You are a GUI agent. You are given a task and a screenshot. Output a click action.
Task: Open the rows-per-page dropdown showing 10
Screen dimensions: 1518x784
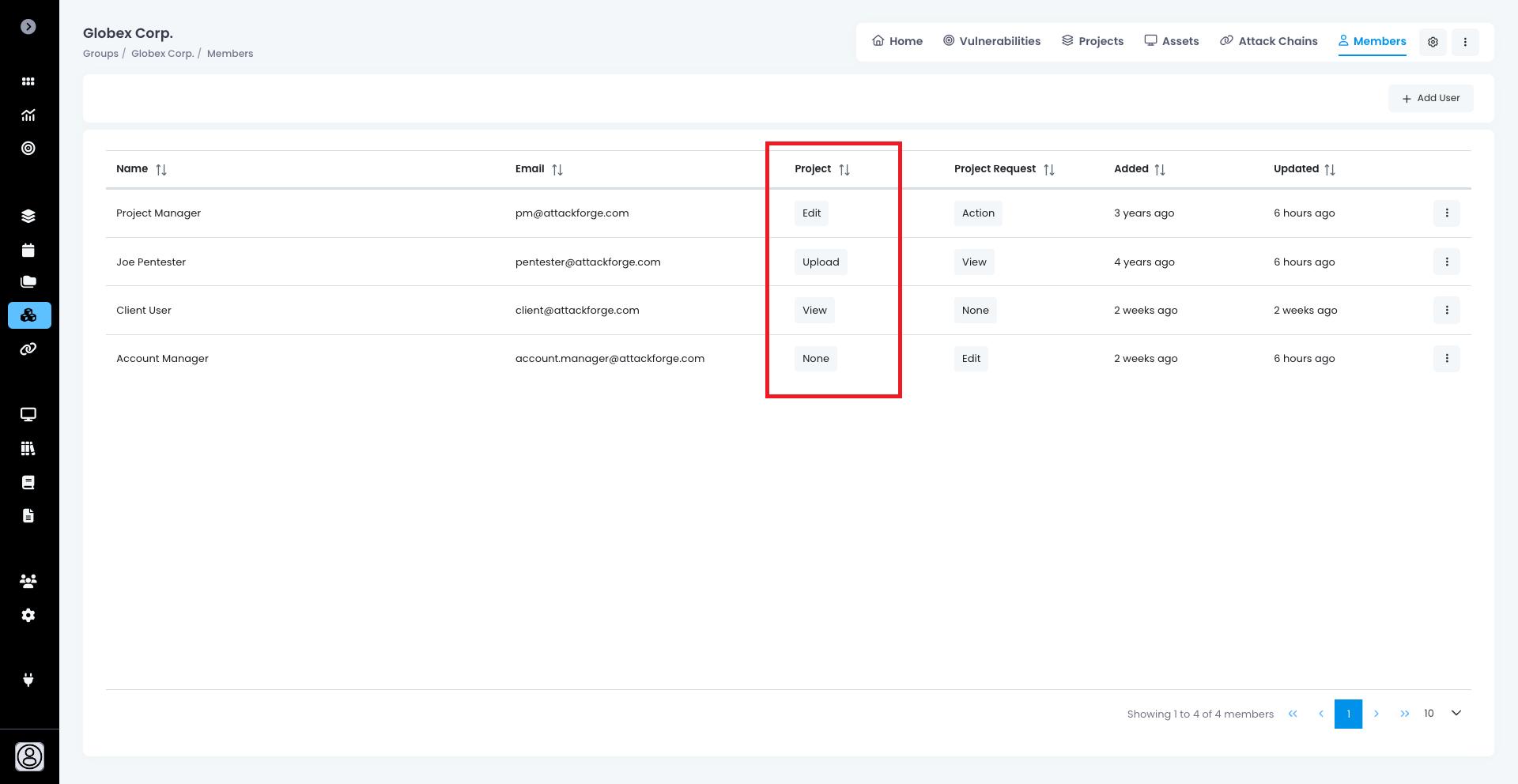(1443, 714)
